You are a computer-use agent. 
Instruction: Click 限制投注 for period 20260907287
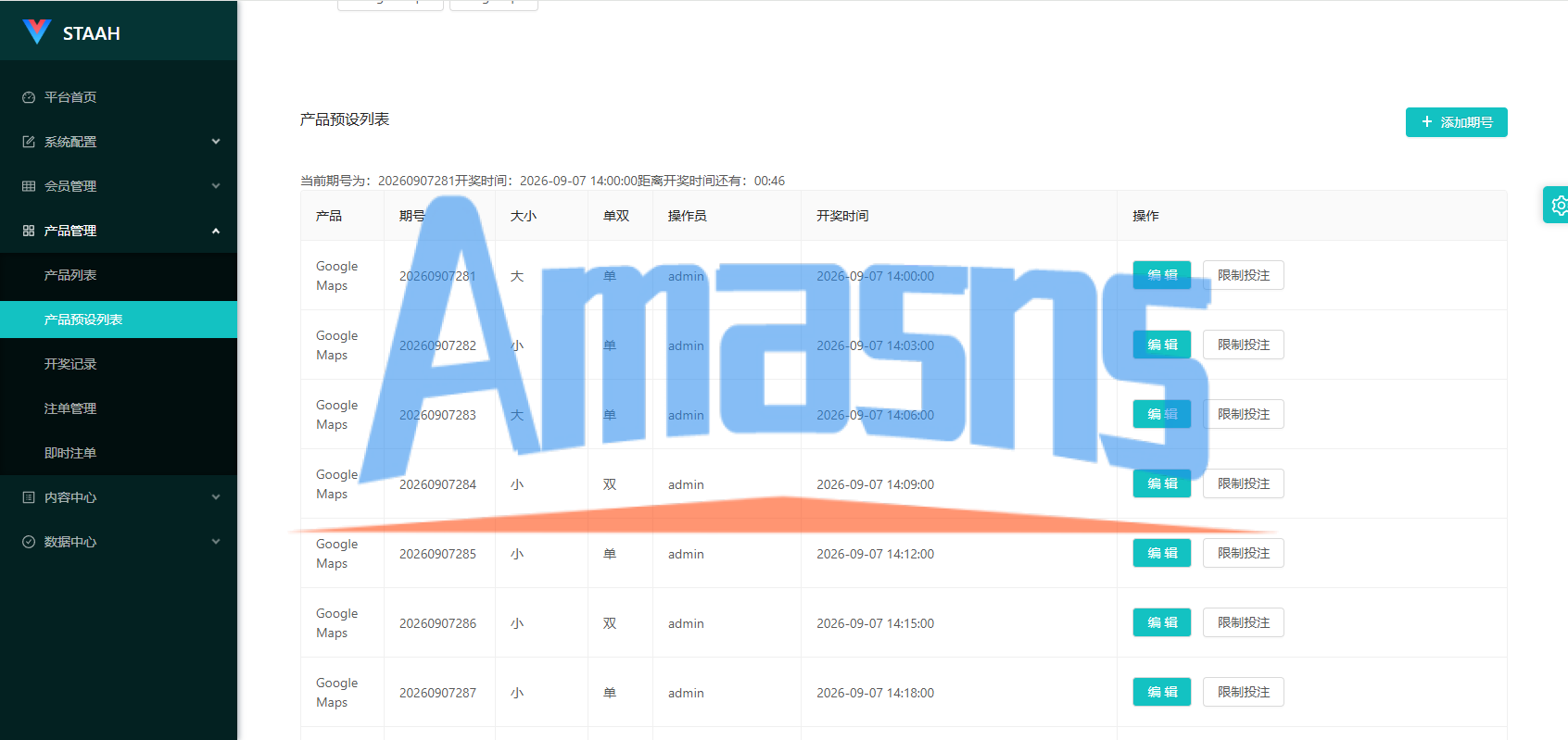click(1244, 692)
